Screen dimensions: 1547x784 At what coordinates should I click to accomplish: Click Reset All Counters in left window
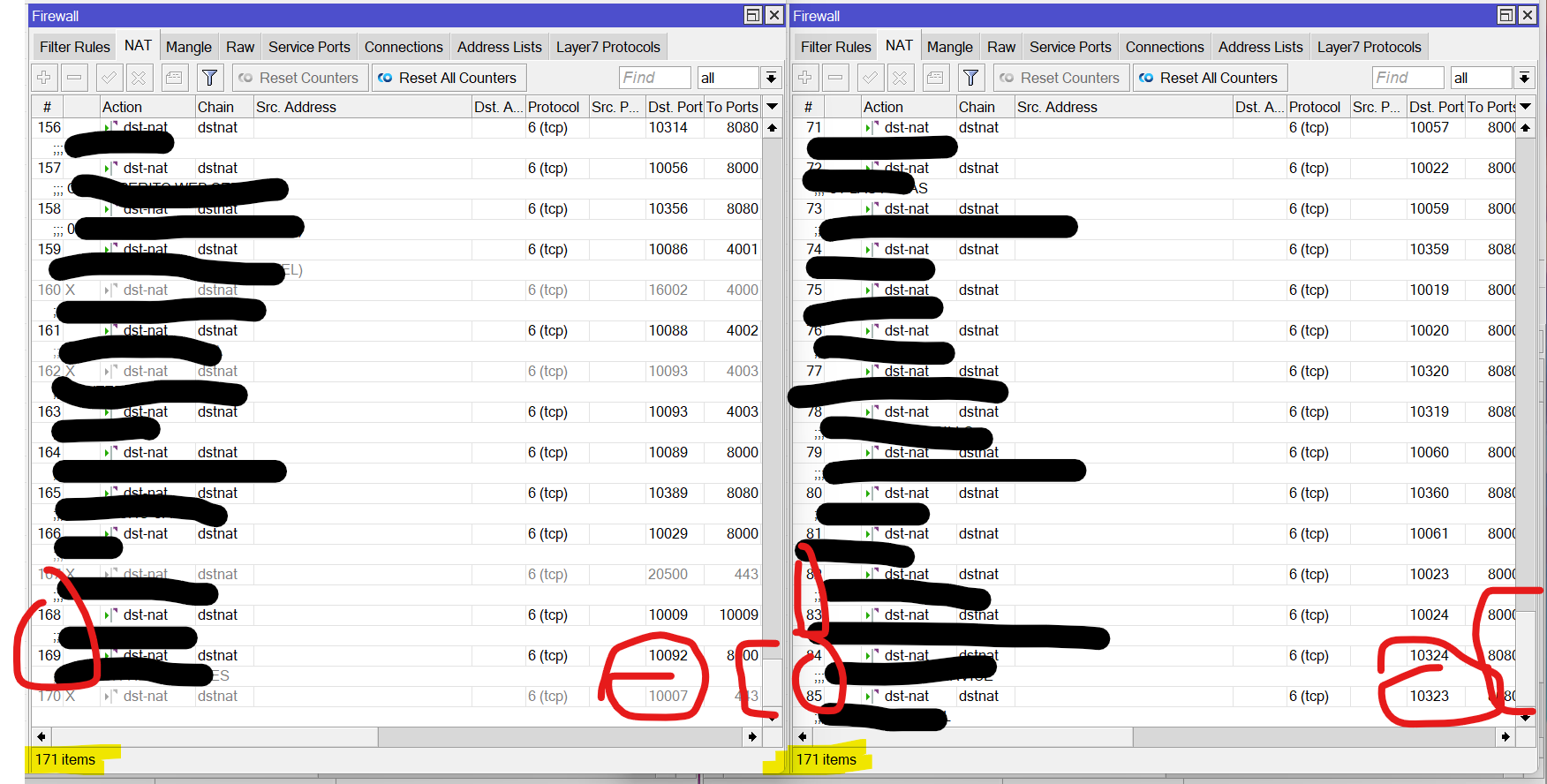[449, 78]
